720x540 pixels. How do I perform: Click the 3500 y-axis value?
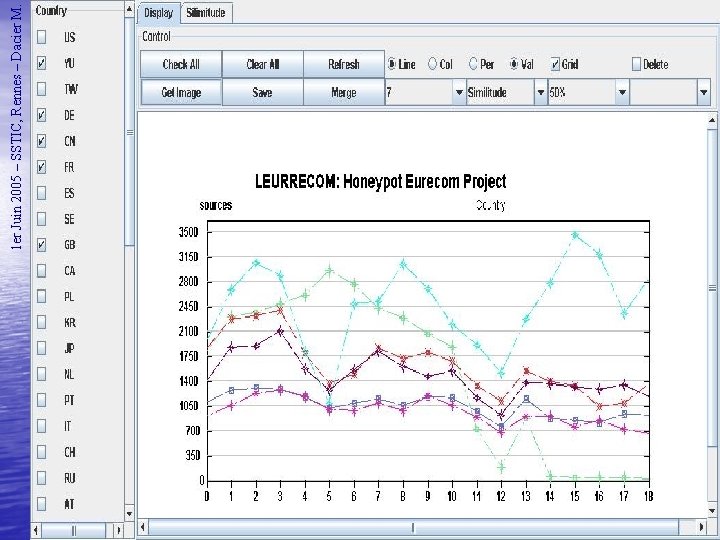click(188, 232)
